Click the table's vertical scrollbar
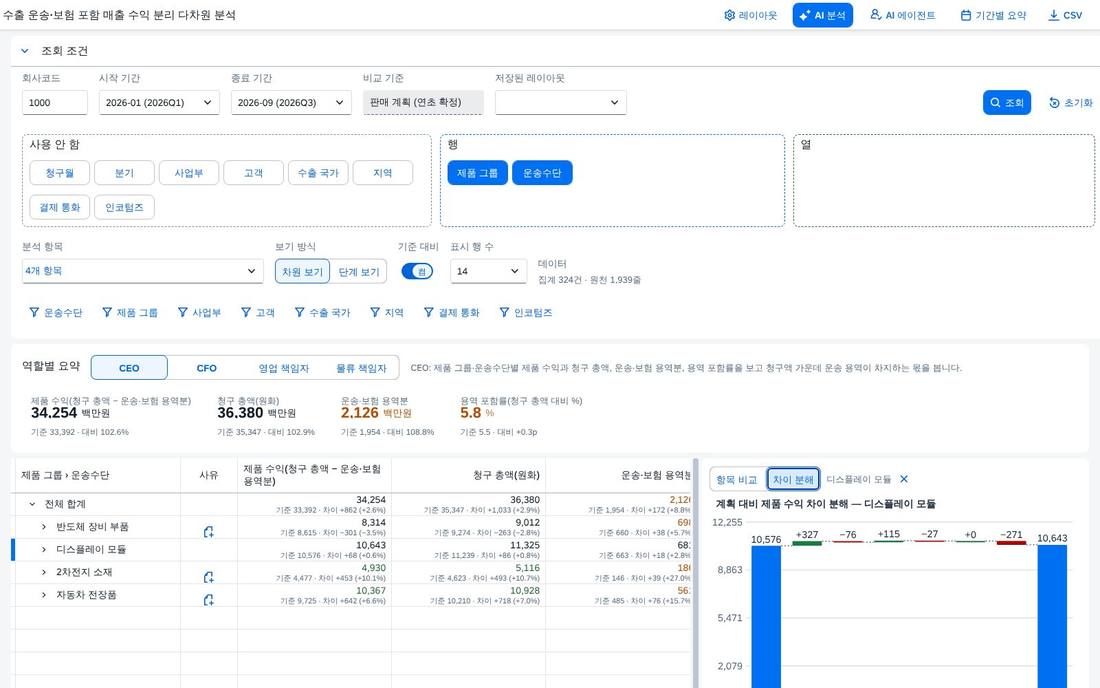The width and height of the screenshot is (1100, 688). [695, 573]
